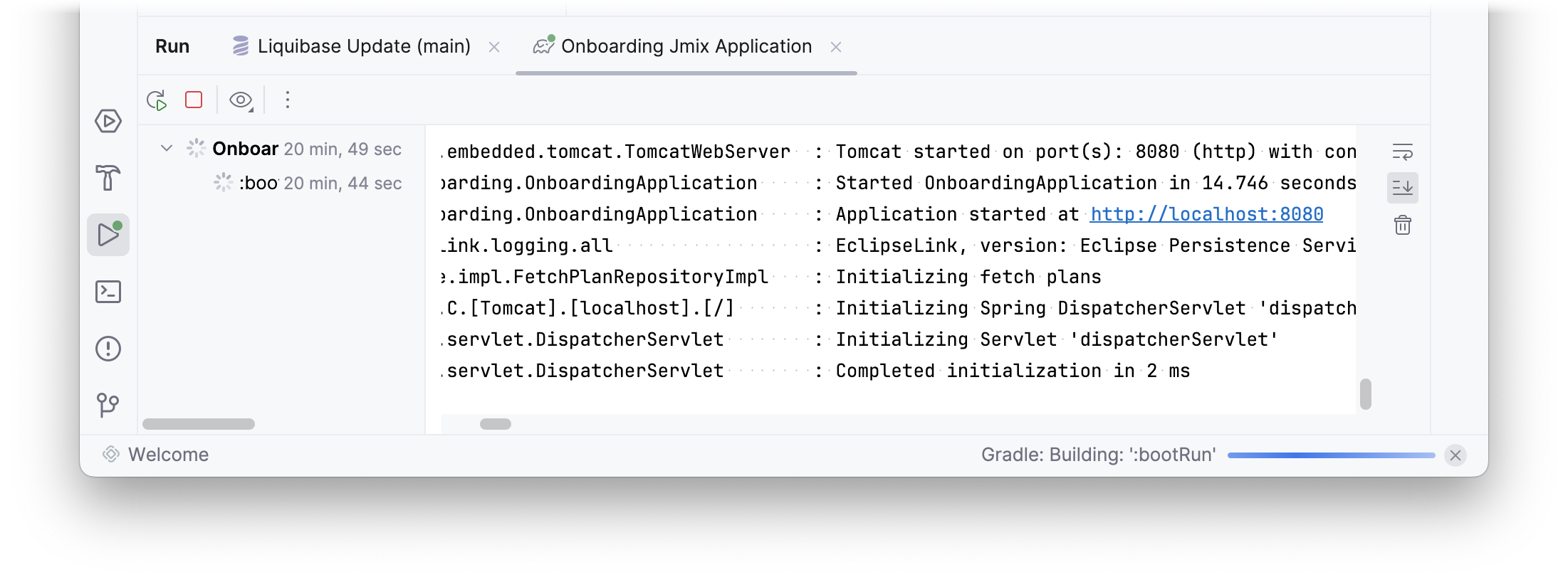Screen dimensions: 1568x582
Task: Toggle scroll to end of console
Action: 1402,188
